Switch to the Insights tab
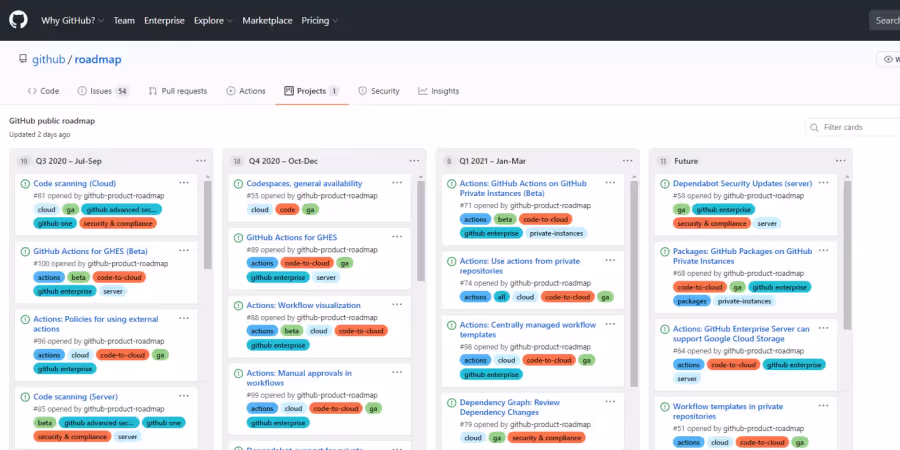This screenshot has width=900, height=450. pos(439,91)
